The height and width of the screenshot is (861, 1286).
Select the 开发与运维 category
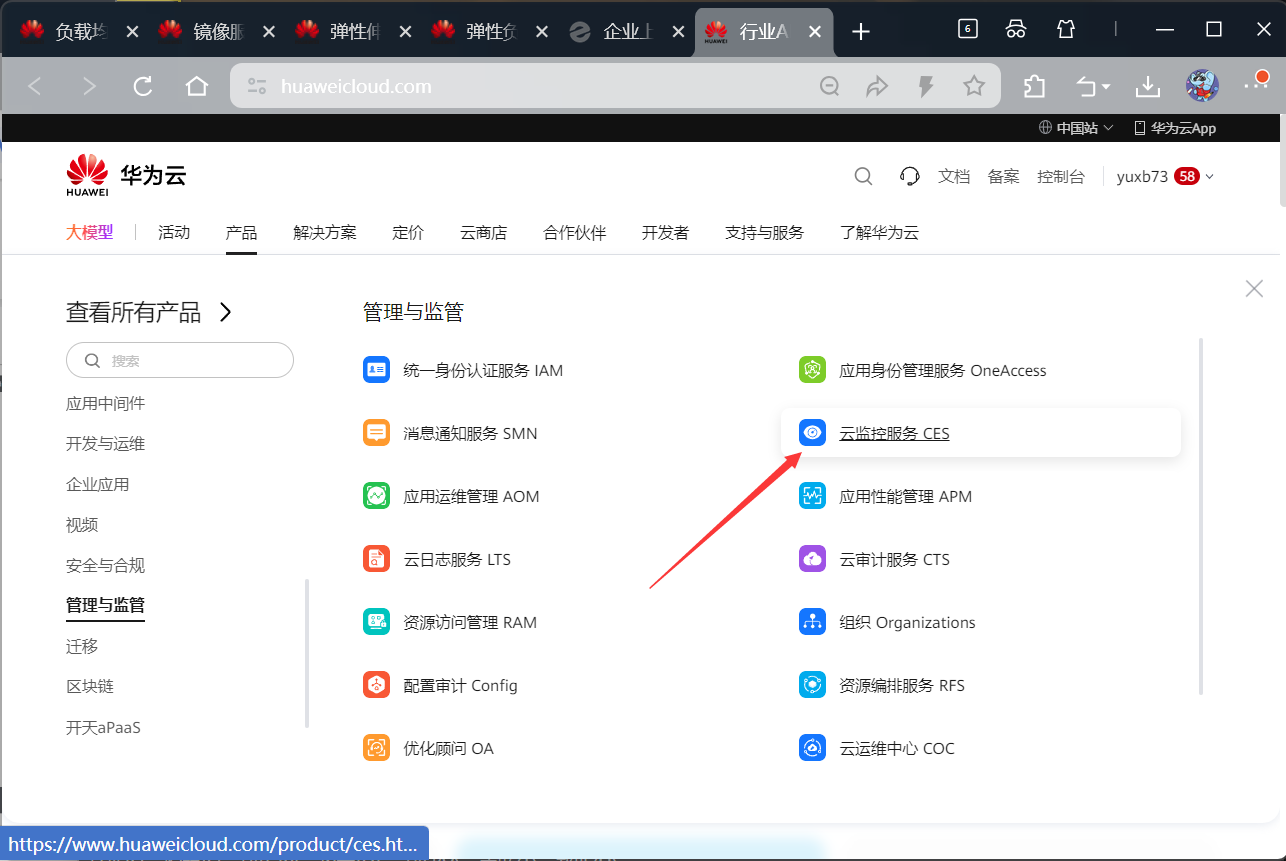(x=105, y=443)
